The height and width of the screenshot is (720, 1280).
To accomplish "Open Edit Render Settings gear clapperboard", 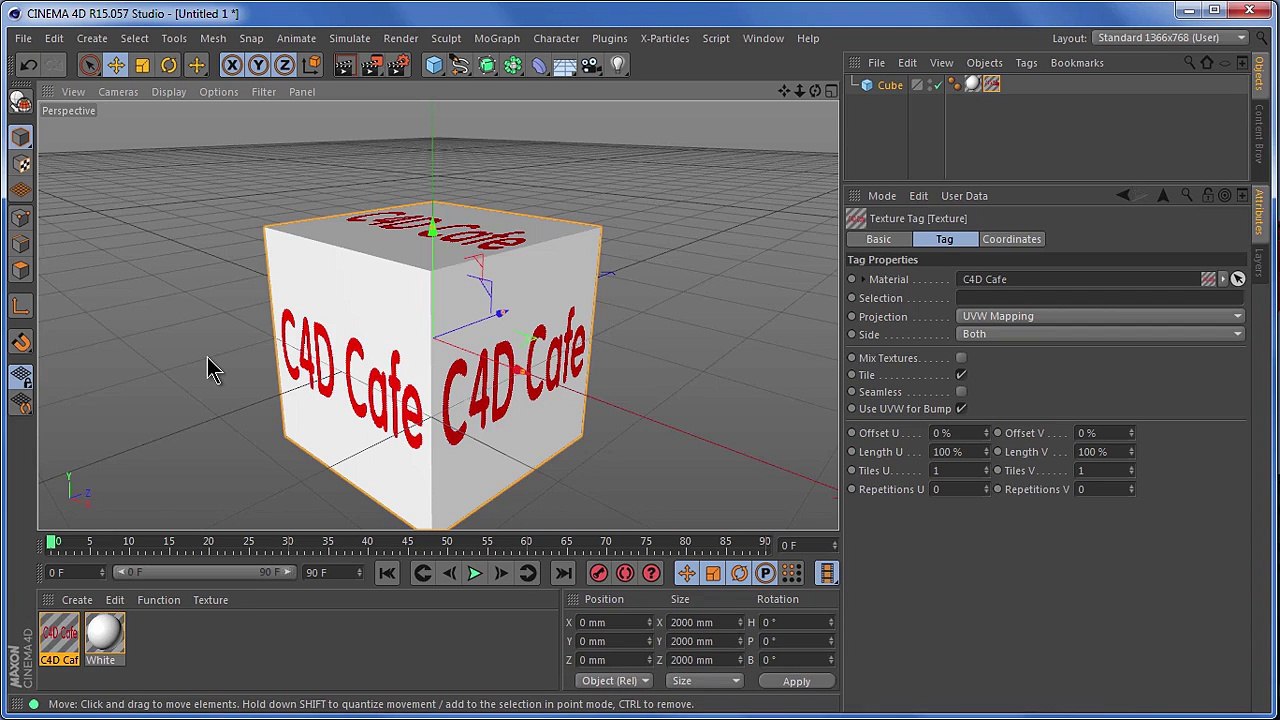I will pos(398,65).
